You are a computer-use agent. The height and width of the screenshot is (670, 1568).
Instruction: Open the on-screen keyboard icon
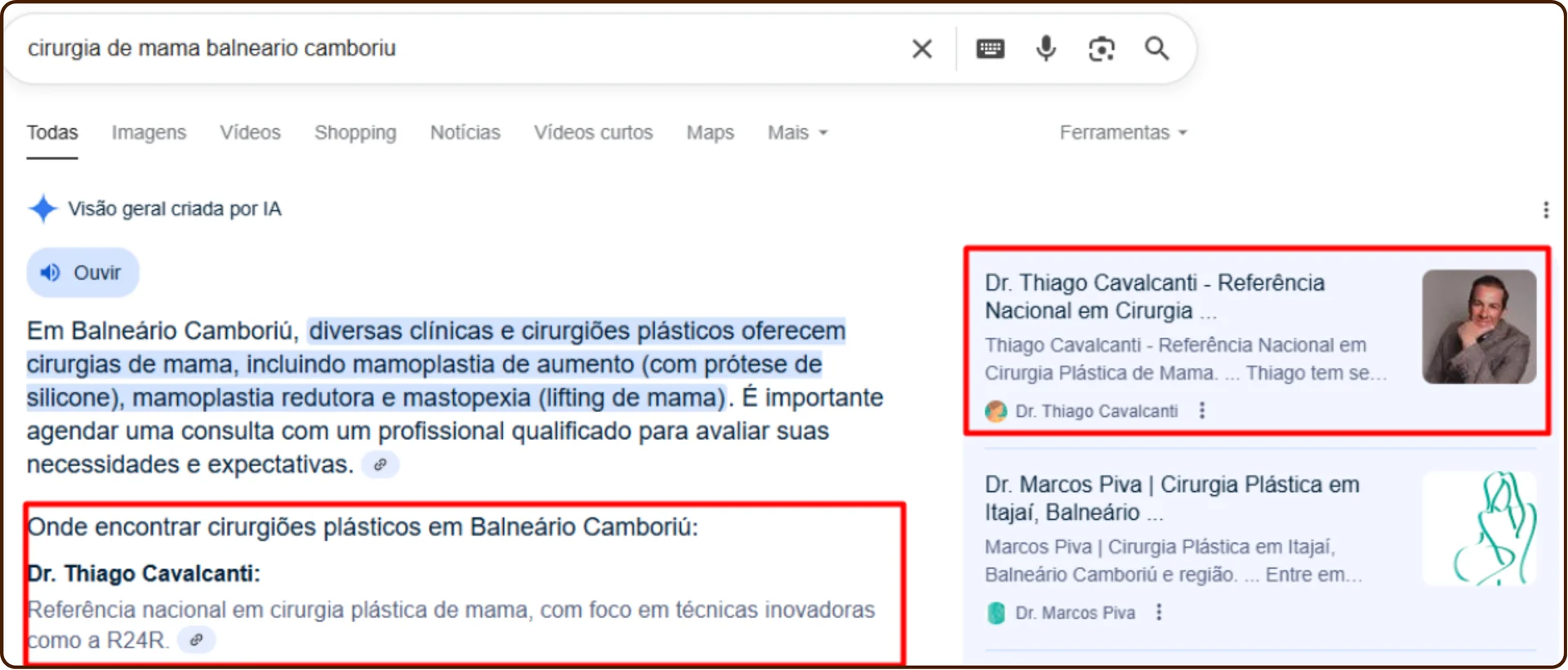tap(990, 49)
